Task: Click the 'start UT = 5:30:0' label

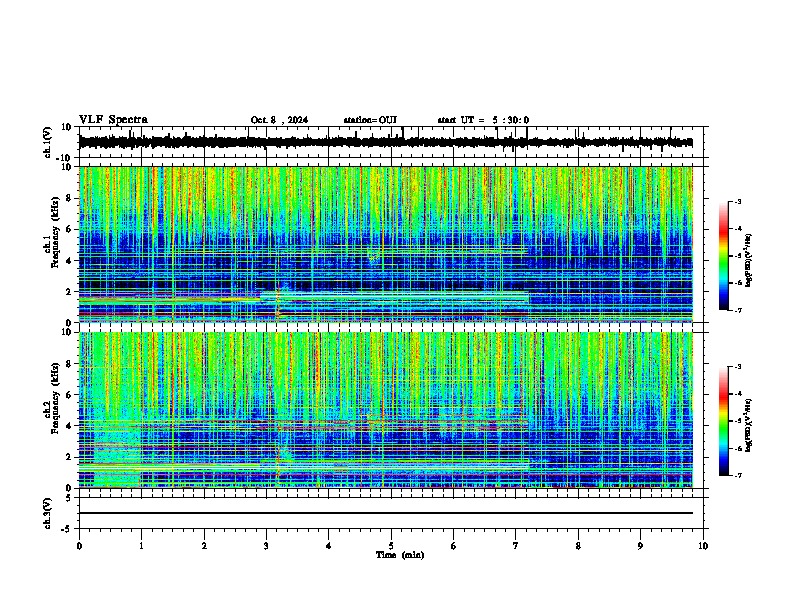Action: (x=483, y=120)
